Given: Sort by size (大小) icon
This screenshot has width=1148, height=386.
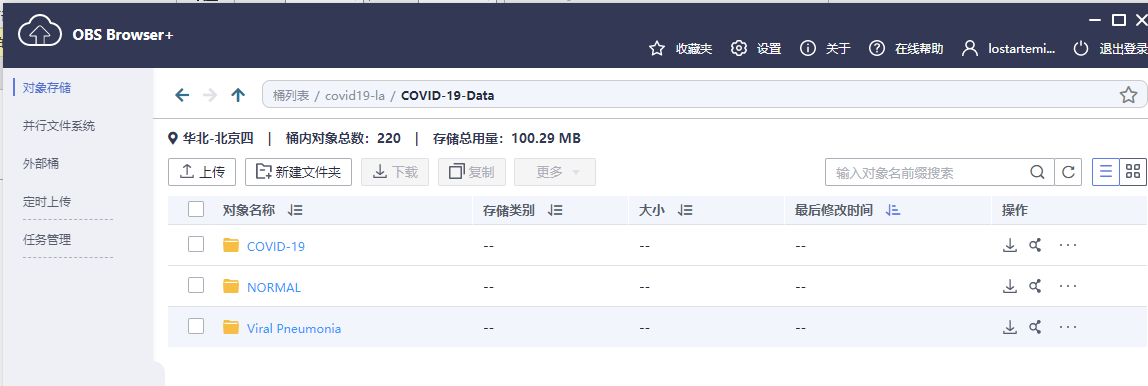Looking at the screenshot, I should 685,210.
